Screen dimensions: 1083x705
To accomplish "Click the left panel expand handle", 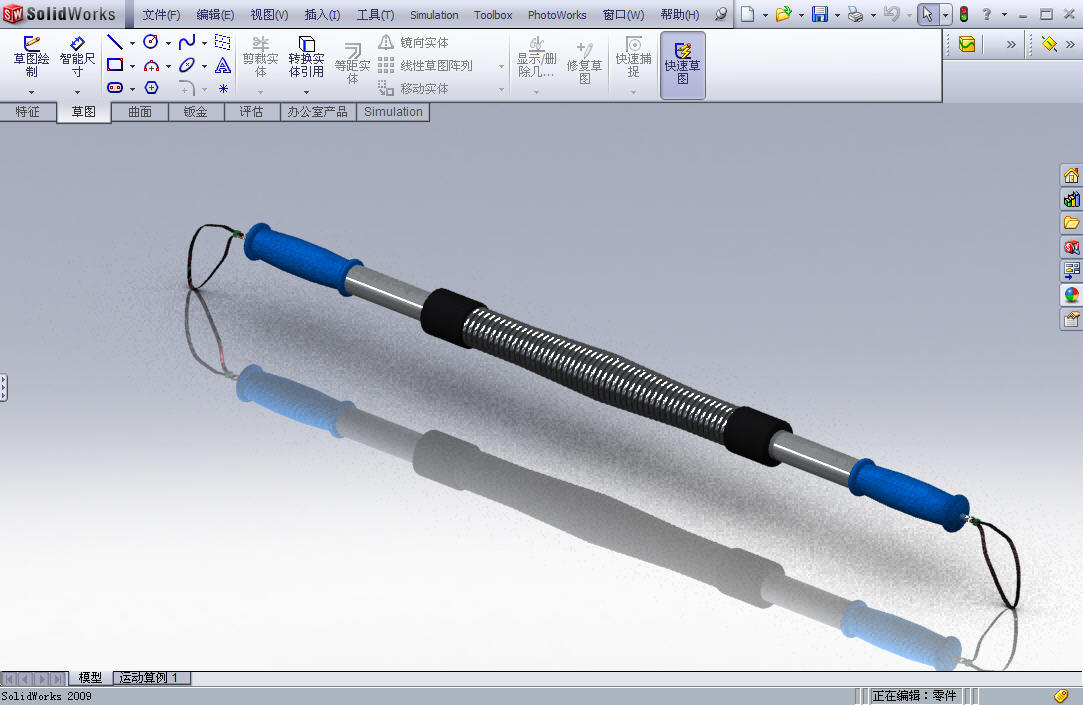I will point(3,387).
